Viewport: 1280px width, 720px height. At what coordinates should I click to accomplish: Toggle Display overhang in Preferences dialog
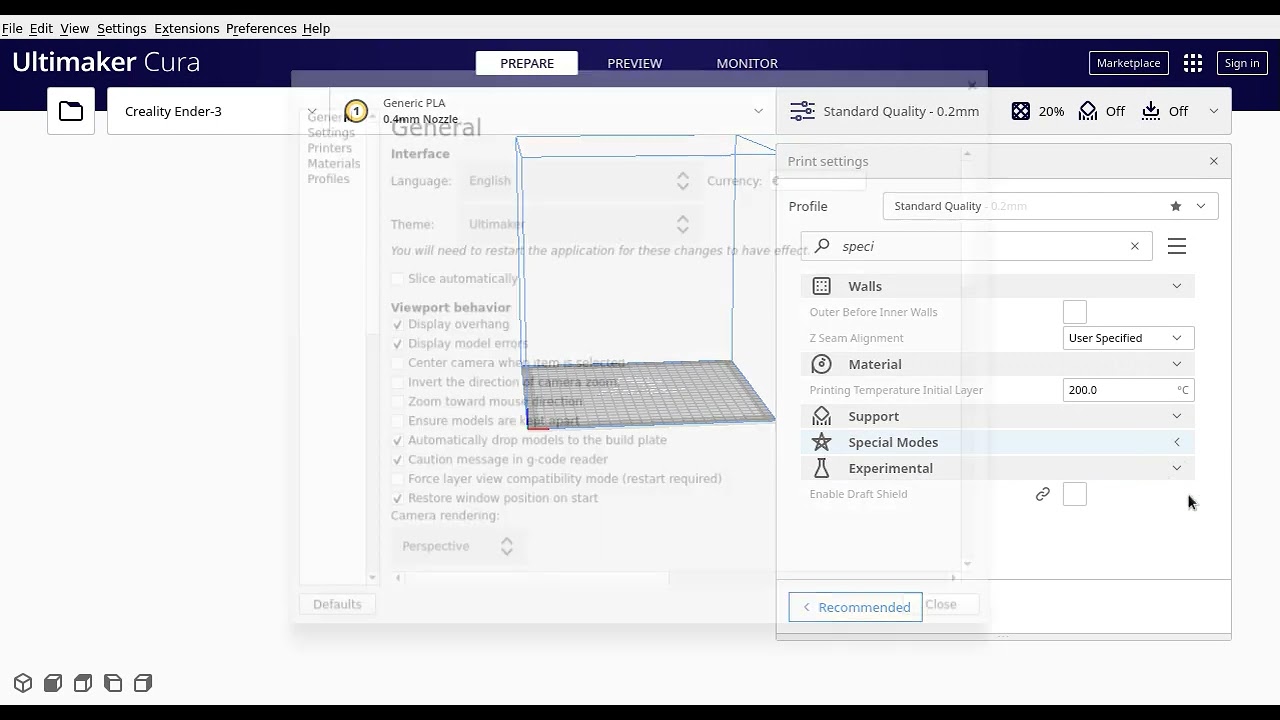coord(398,325)
